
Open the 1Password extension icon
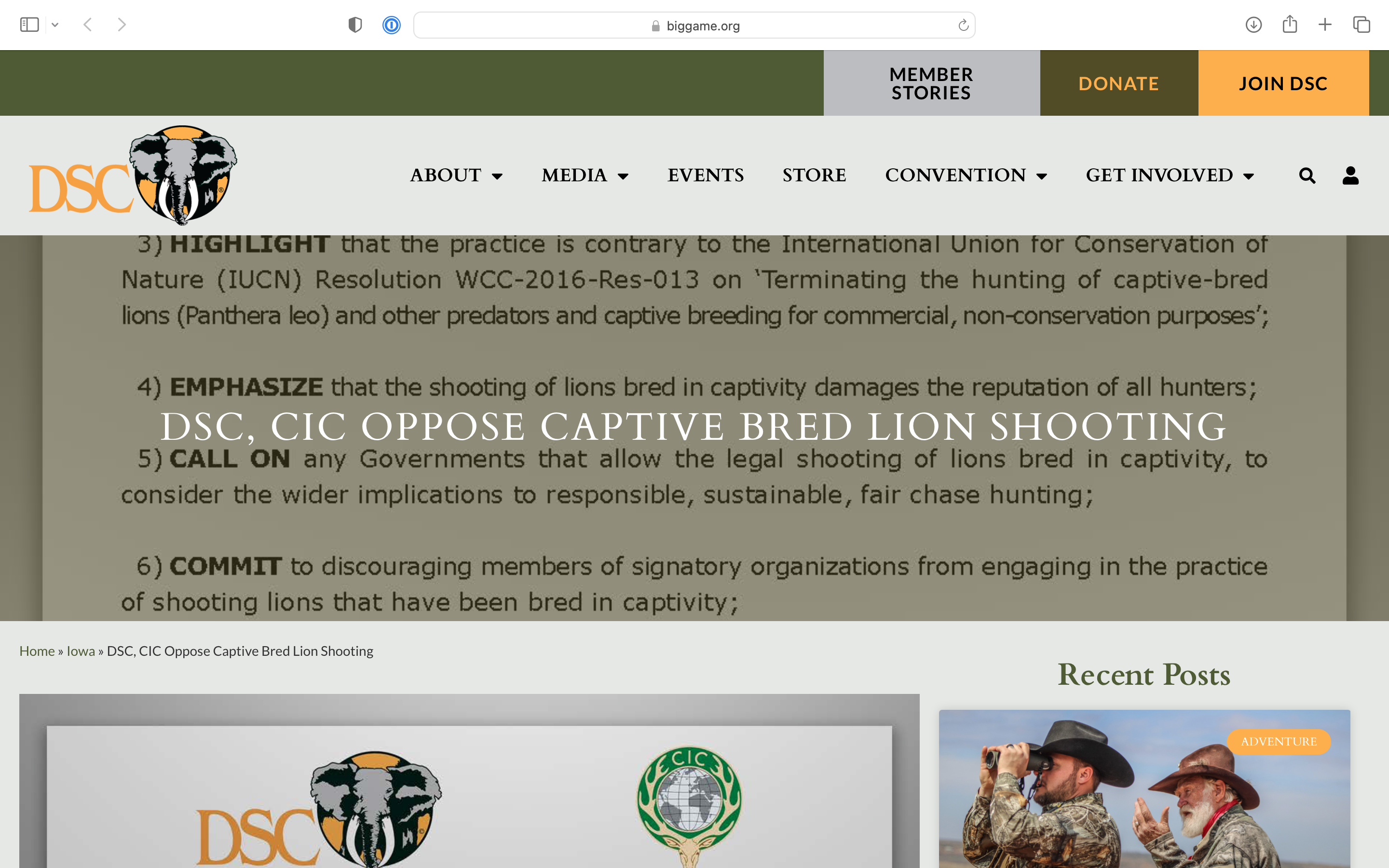pyautogui.click(x=392, y=25)
